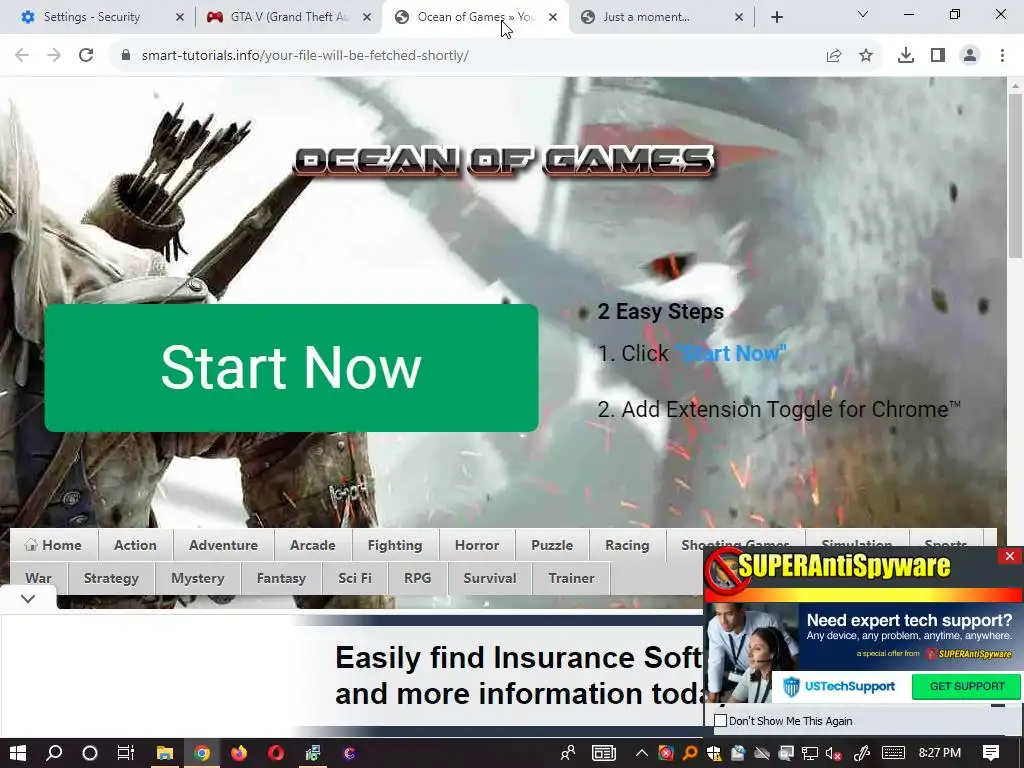Viewport: 1024px width, 768px height.
Task: Close the Settings - Security tab
Action: click(180, 18)
